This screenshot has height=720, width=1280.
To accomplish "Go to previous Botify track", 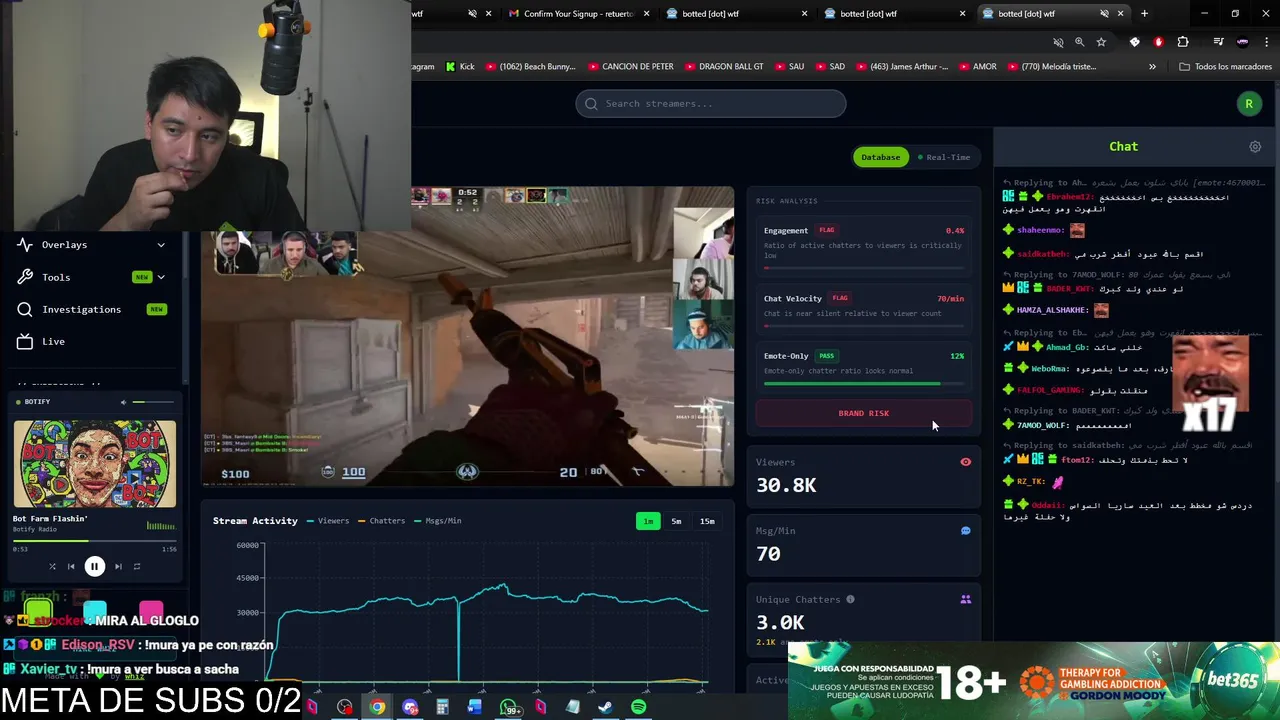I will (71, 566).
